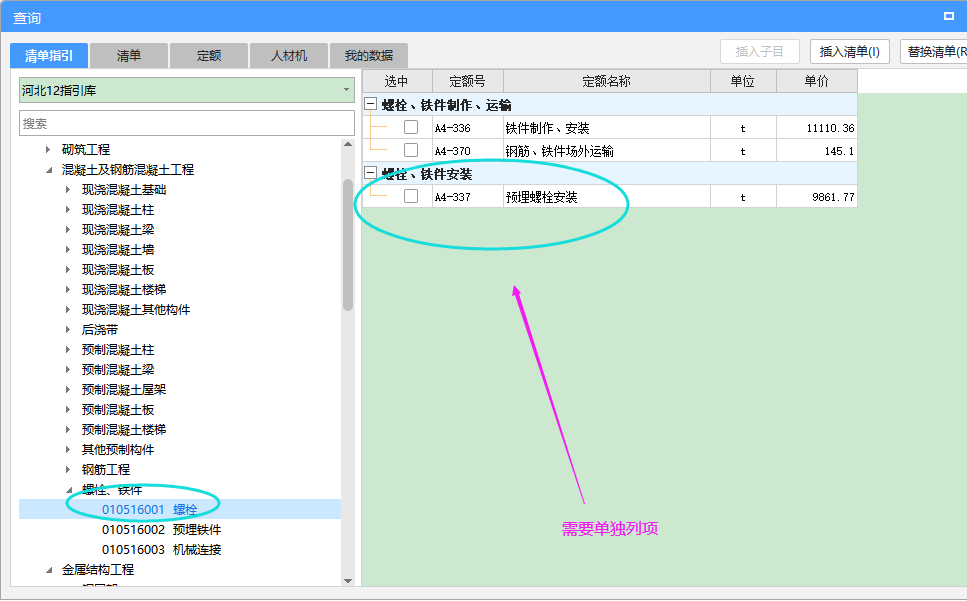Click the 插入清单(I) button
This screenshot has height=601, width=967.
[x=849, y=52]
